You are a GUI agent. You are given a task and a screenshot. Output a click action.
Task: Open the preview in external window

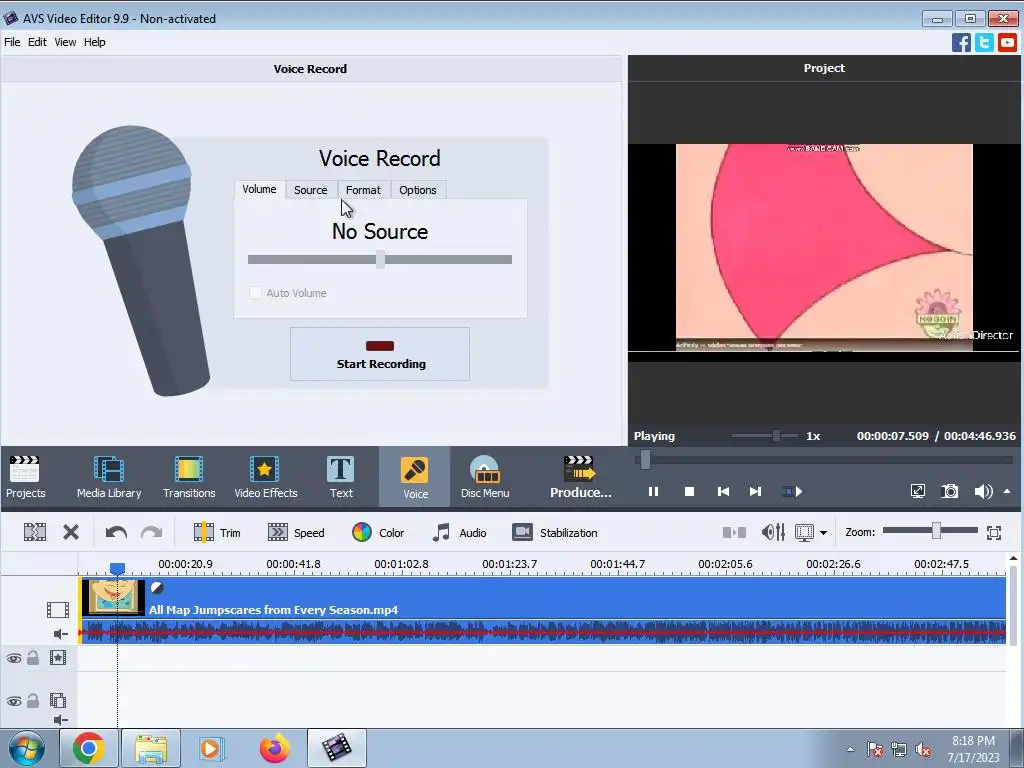point(918,491)
